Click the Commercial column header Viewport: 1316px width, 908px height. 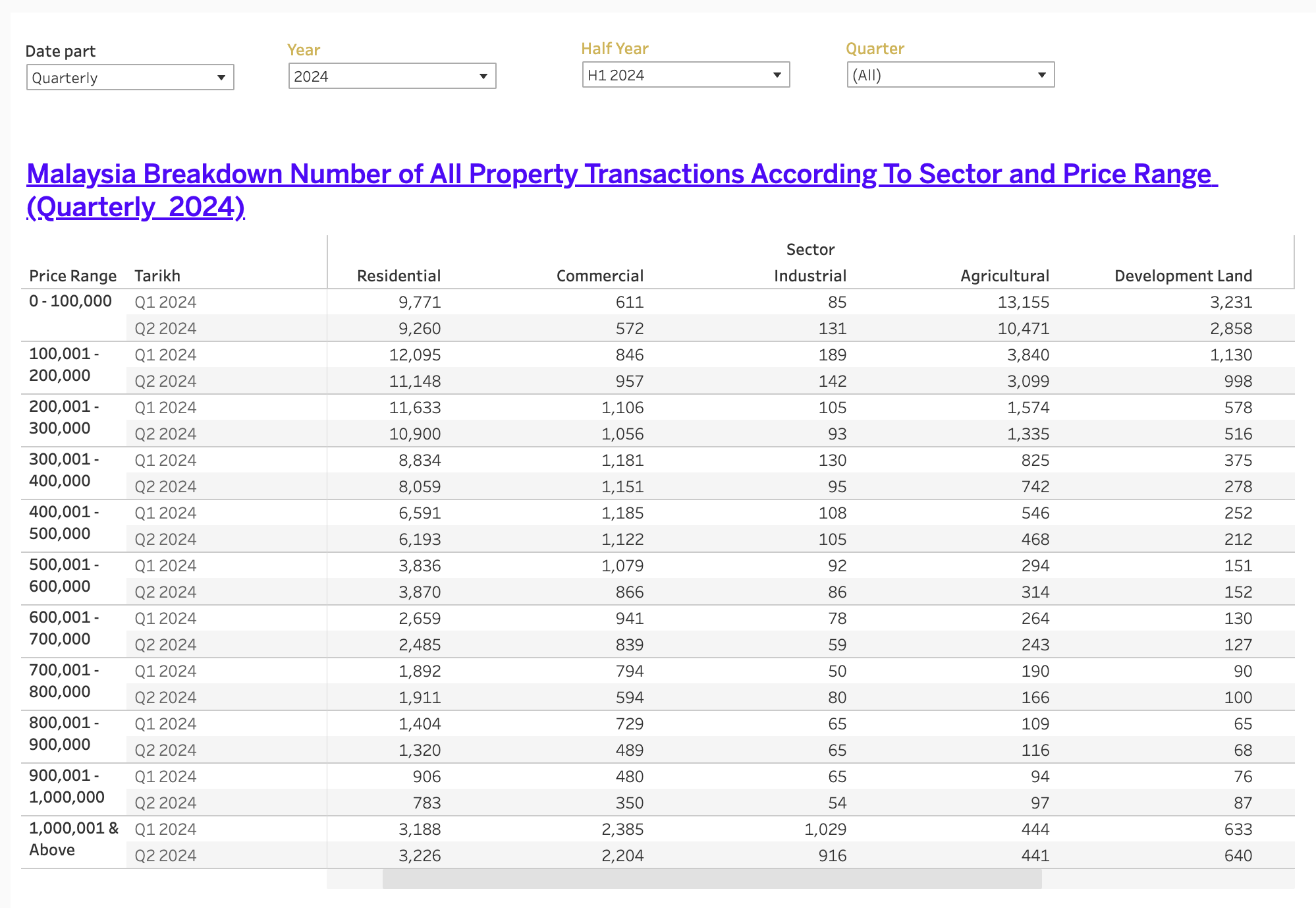[x=600, y=275]
